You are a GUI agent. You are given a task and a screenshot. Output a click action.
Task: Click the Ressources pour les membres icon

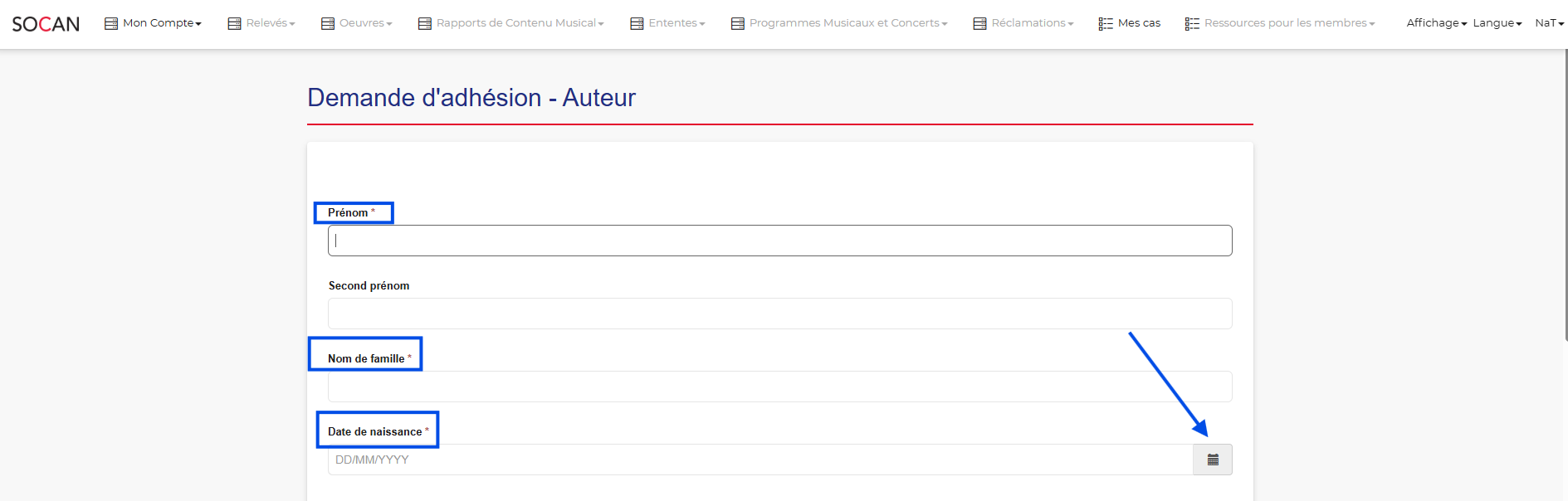click(1192, 23)
